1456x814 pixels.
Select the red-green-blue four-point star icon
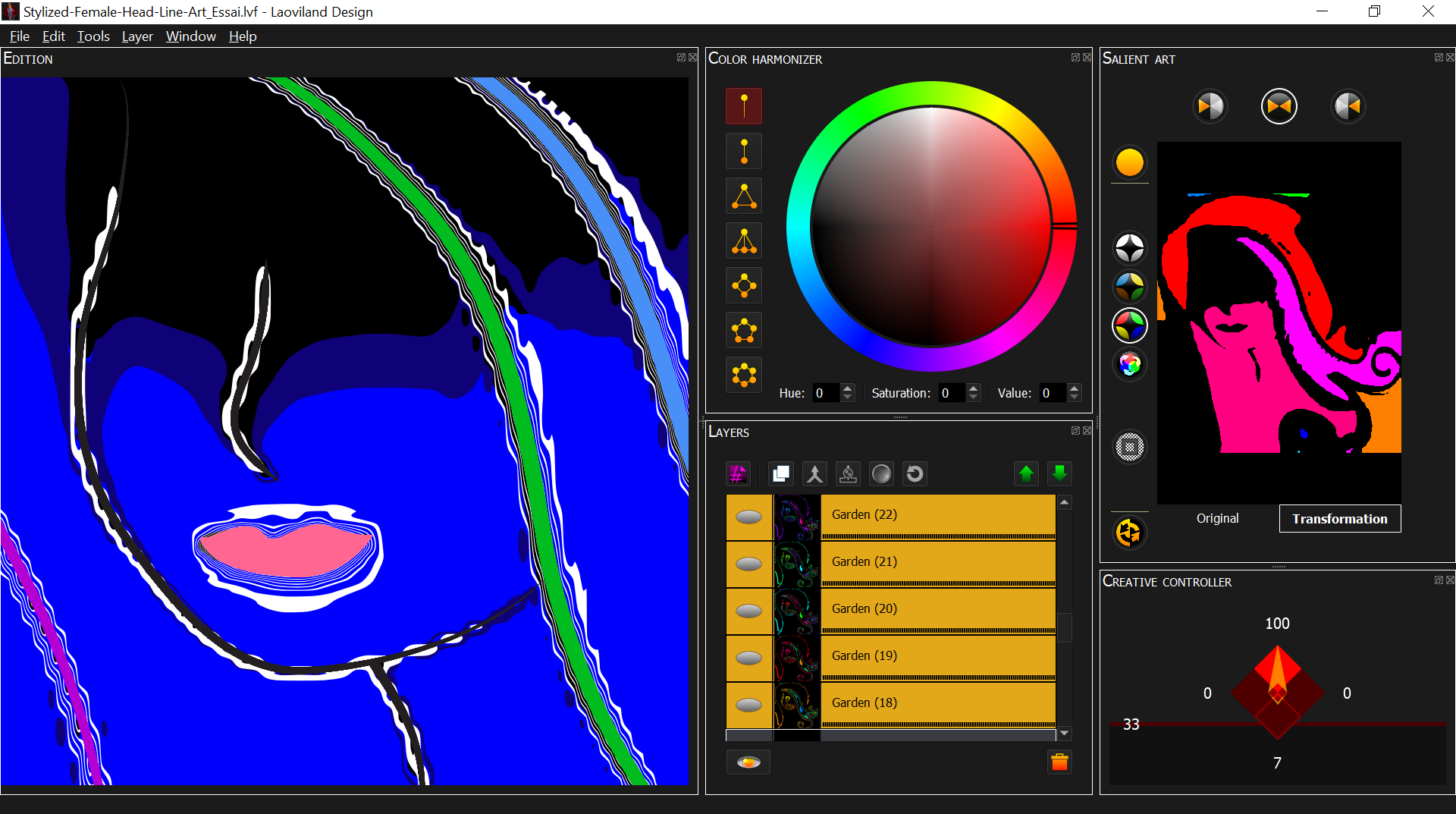1130,325
